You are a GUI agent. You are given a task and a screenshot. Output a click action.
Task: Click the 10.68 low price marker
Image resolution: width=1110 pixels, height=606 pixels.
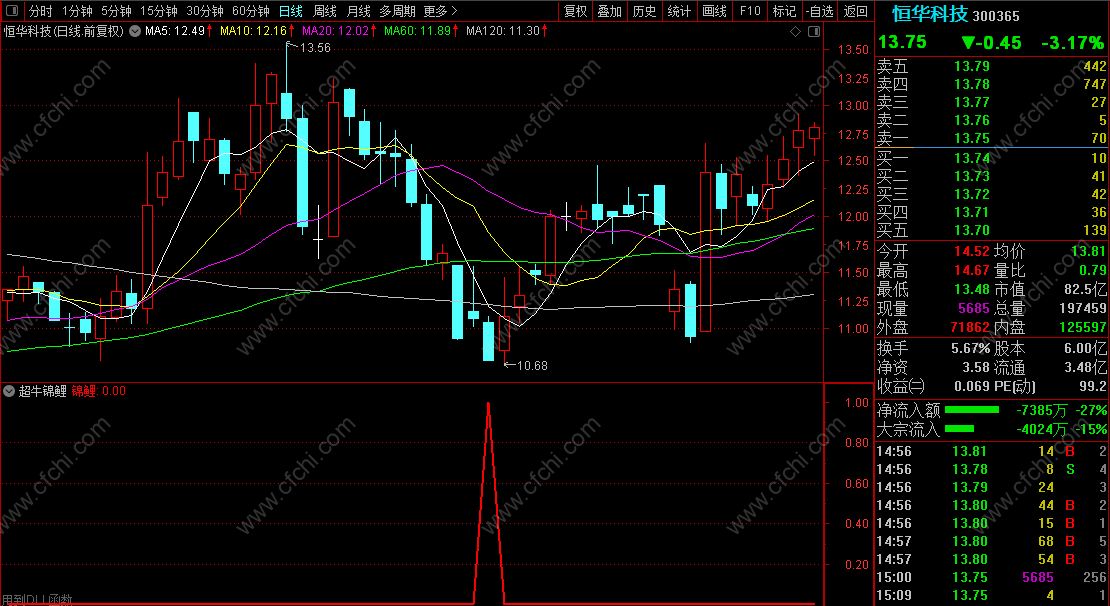coord(532,366)
